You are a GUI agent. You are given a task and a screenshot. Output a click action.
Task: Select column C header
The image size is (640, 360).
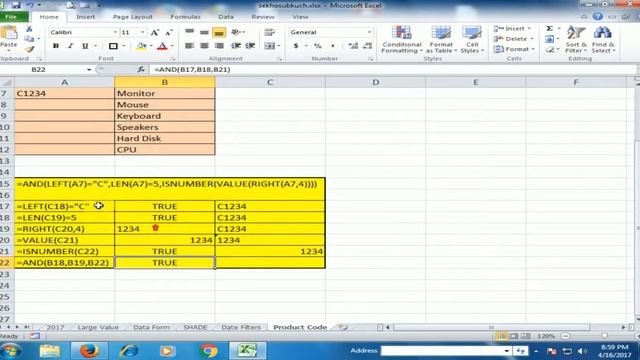coord(270,82)
